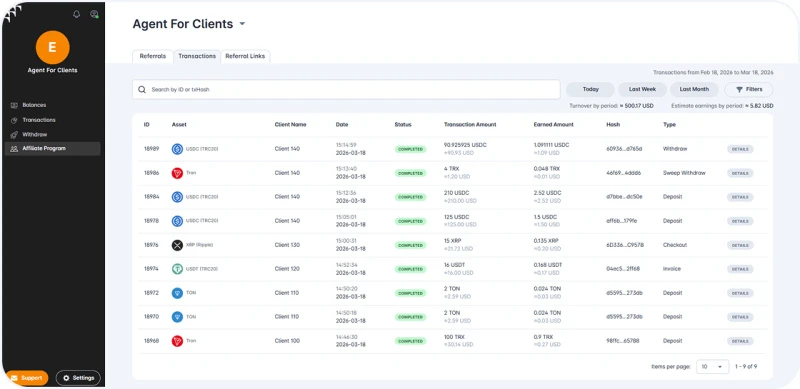Viewport: 800px width, 389px height.
Task: Switch to the Referrals tab
Action: coord(153,57)
